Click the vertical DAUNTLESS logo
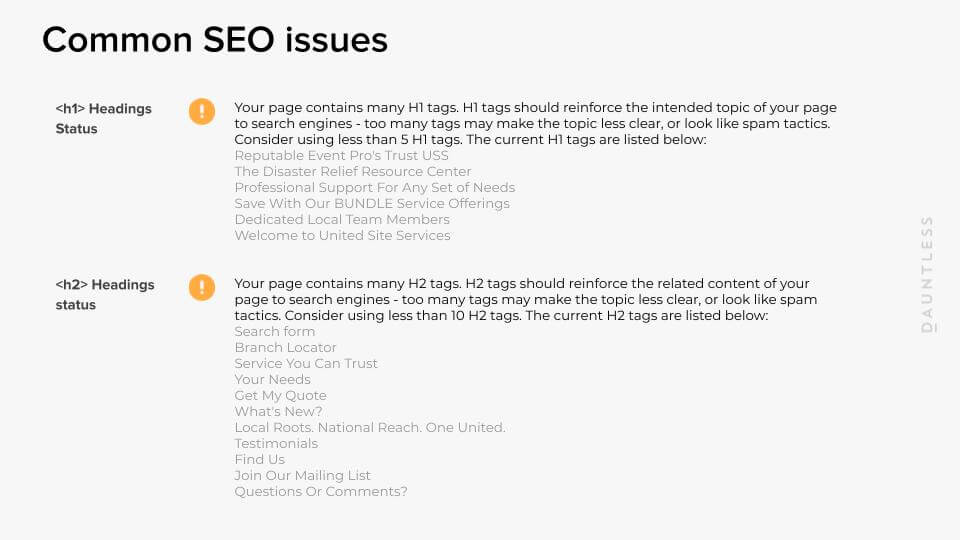 point(927,272)
